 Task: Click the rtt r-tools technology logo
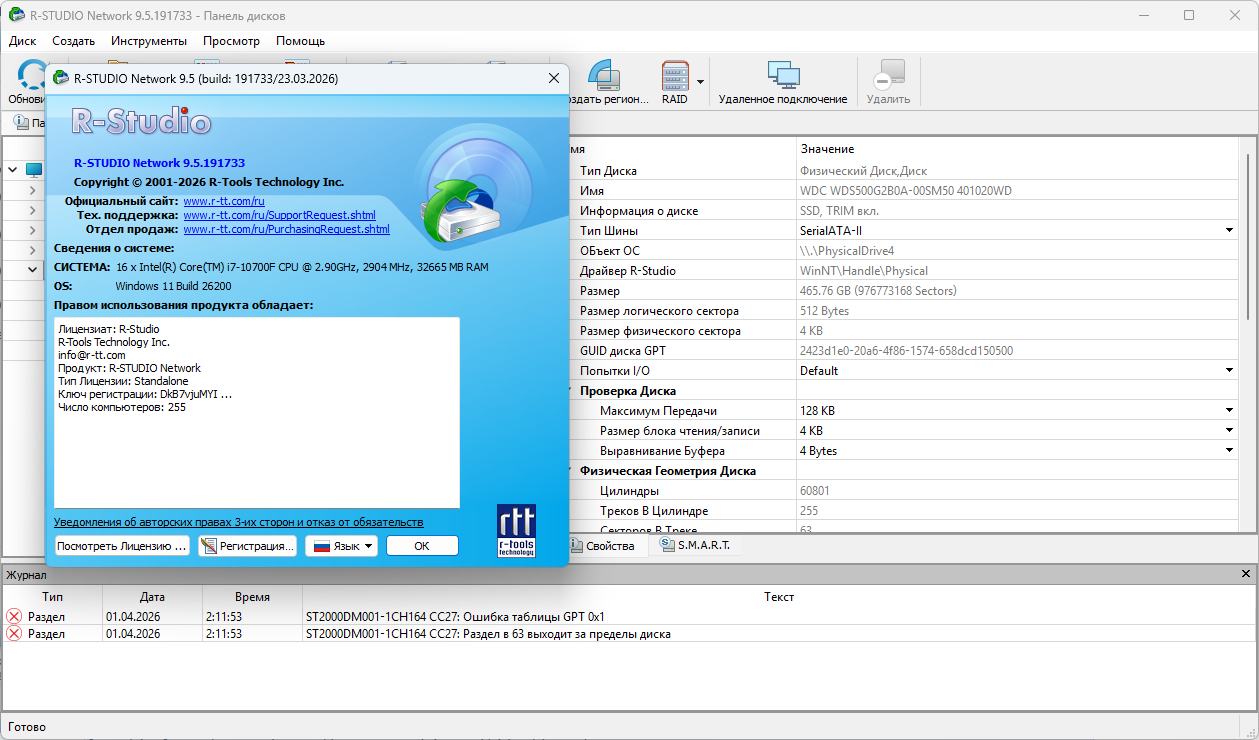click(x=516, y=530)
